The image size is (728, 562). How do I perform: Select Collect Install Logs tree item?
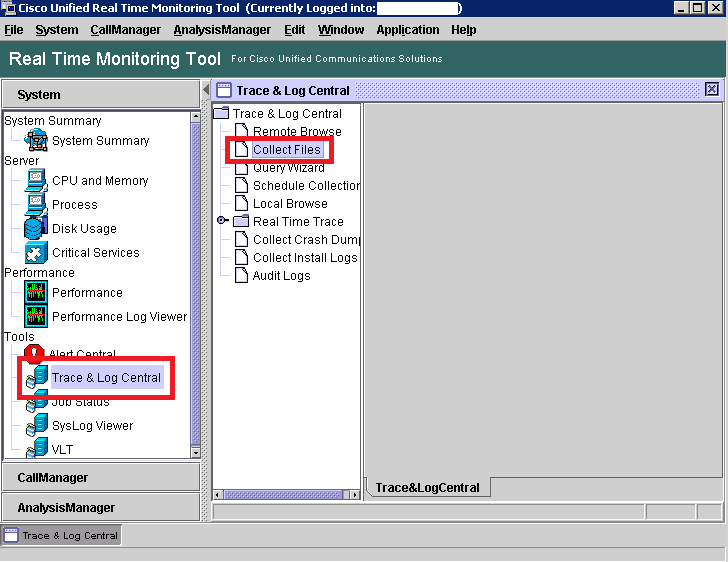click(x=305, y=257)
